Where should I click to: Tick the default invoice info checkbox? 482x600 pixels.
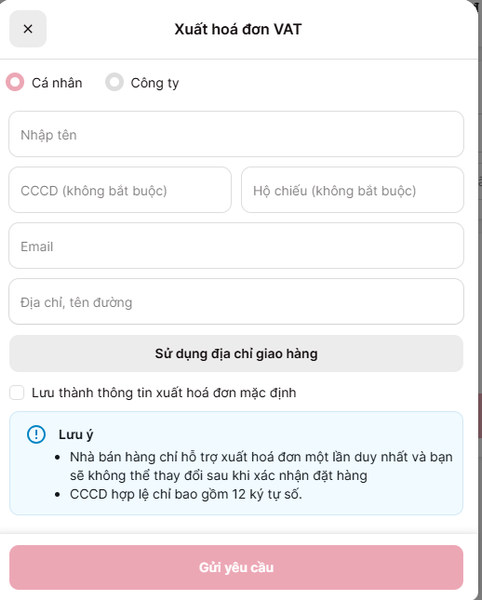coord(17,393)
